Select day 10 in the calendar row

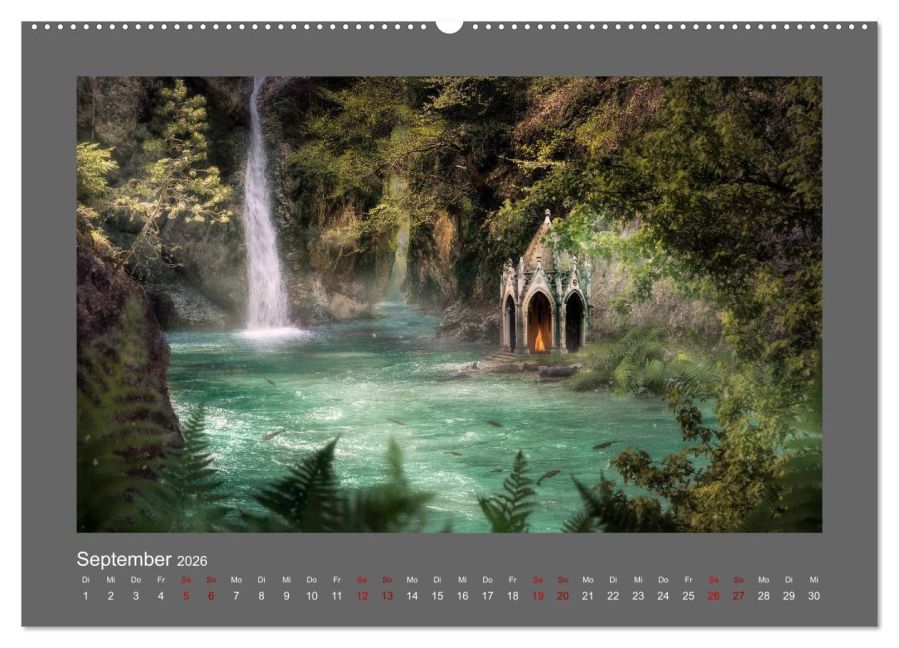[311, 596]
